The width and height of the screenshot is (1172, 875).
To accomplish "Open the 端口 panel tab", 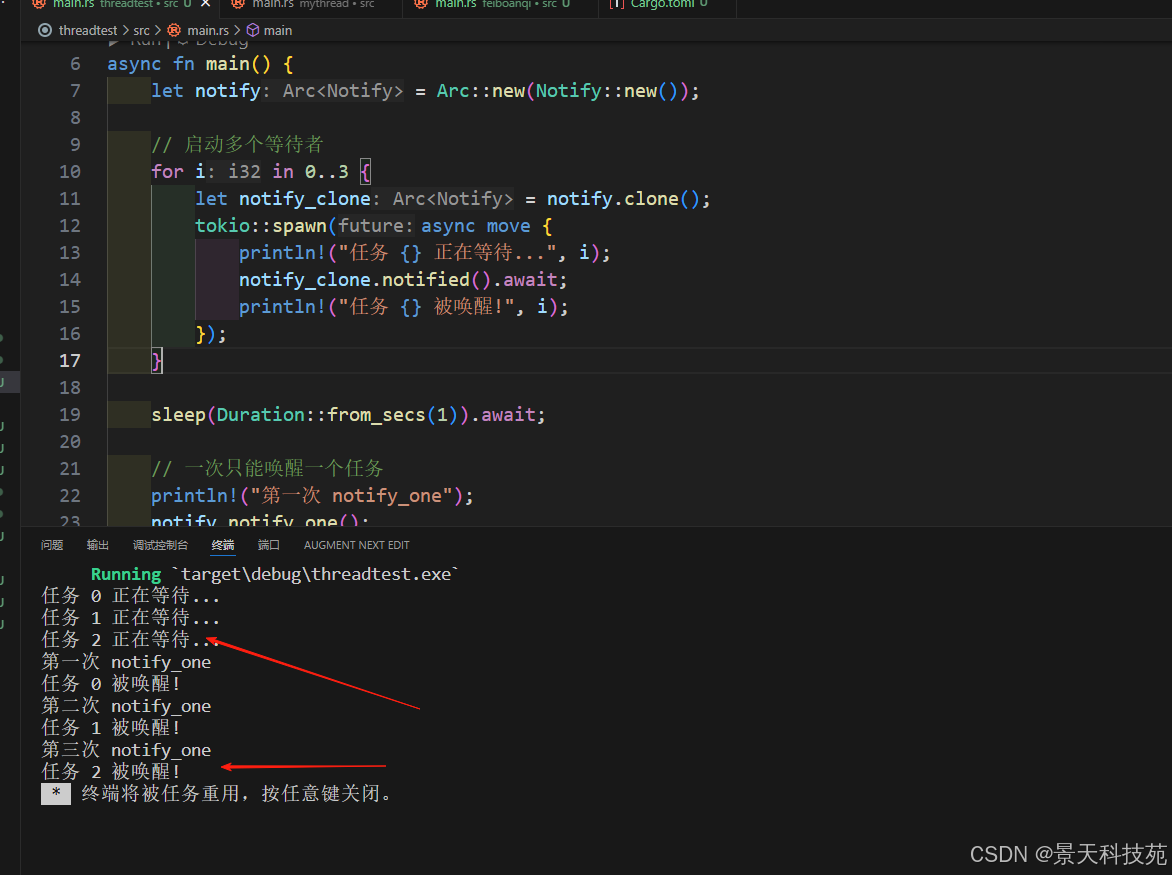I will click(268, 545).
